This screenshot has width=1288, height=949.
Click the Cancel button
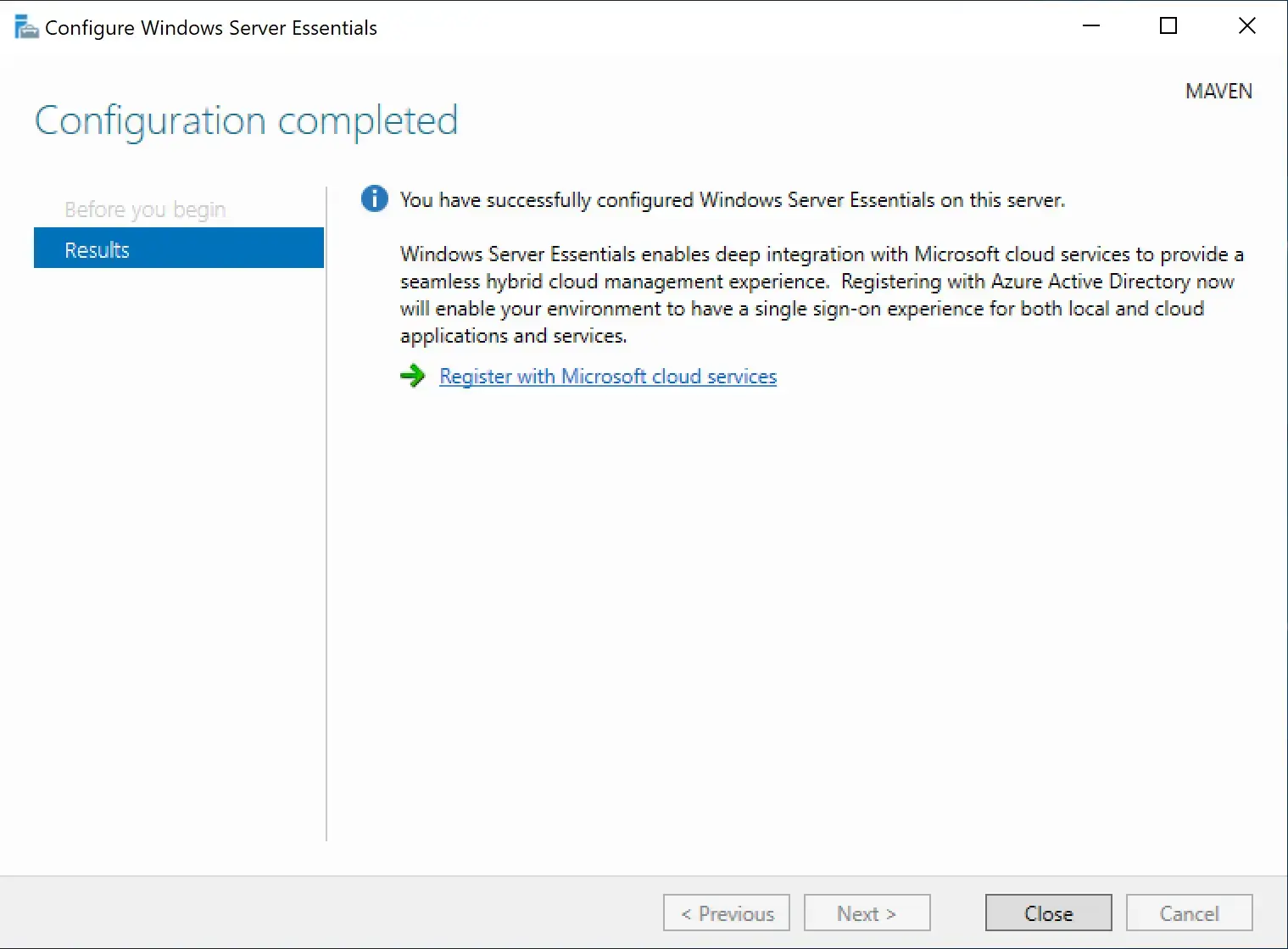pyautogui.click(x=1190, y=913)
